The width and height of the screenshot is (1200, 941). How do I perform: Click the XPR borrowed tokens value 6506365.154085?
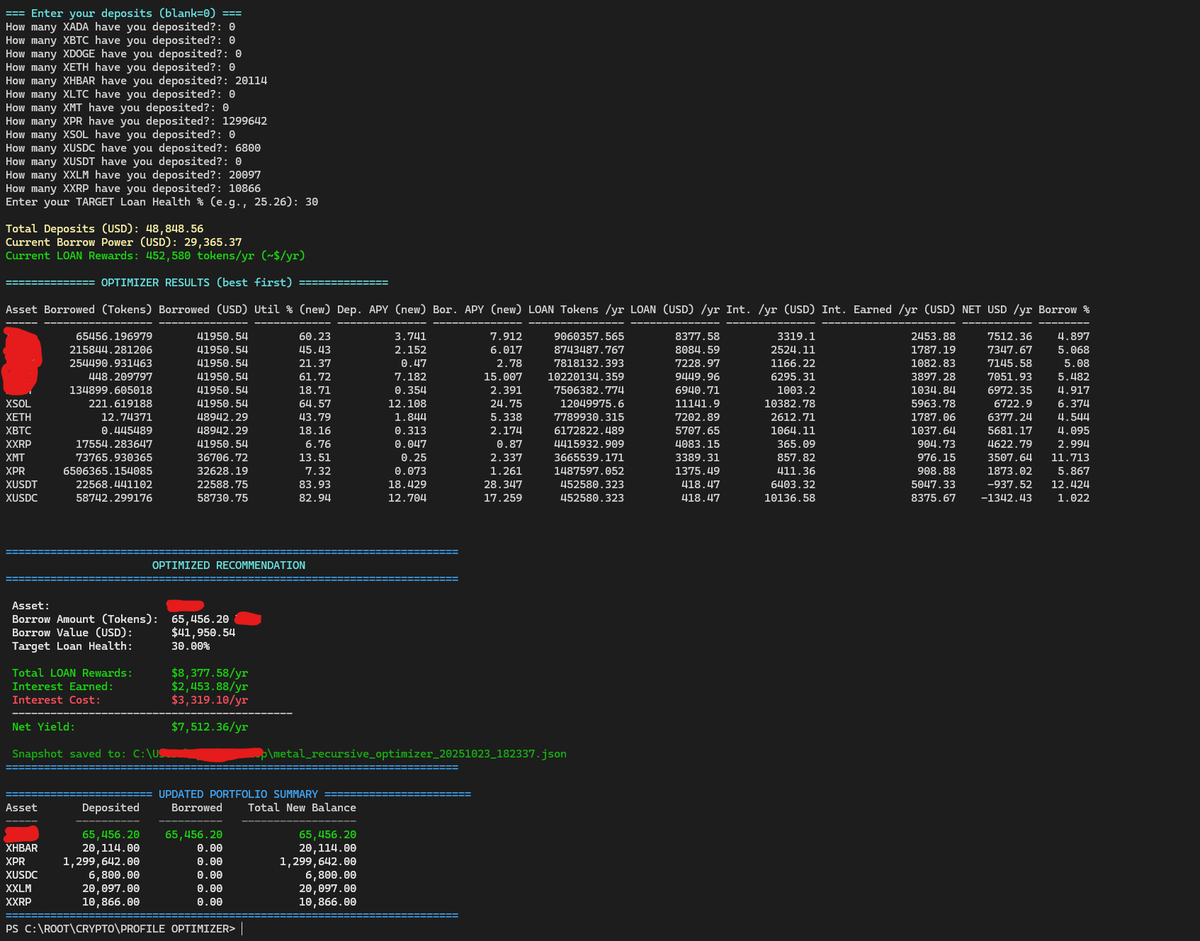[x=108, y=470]
